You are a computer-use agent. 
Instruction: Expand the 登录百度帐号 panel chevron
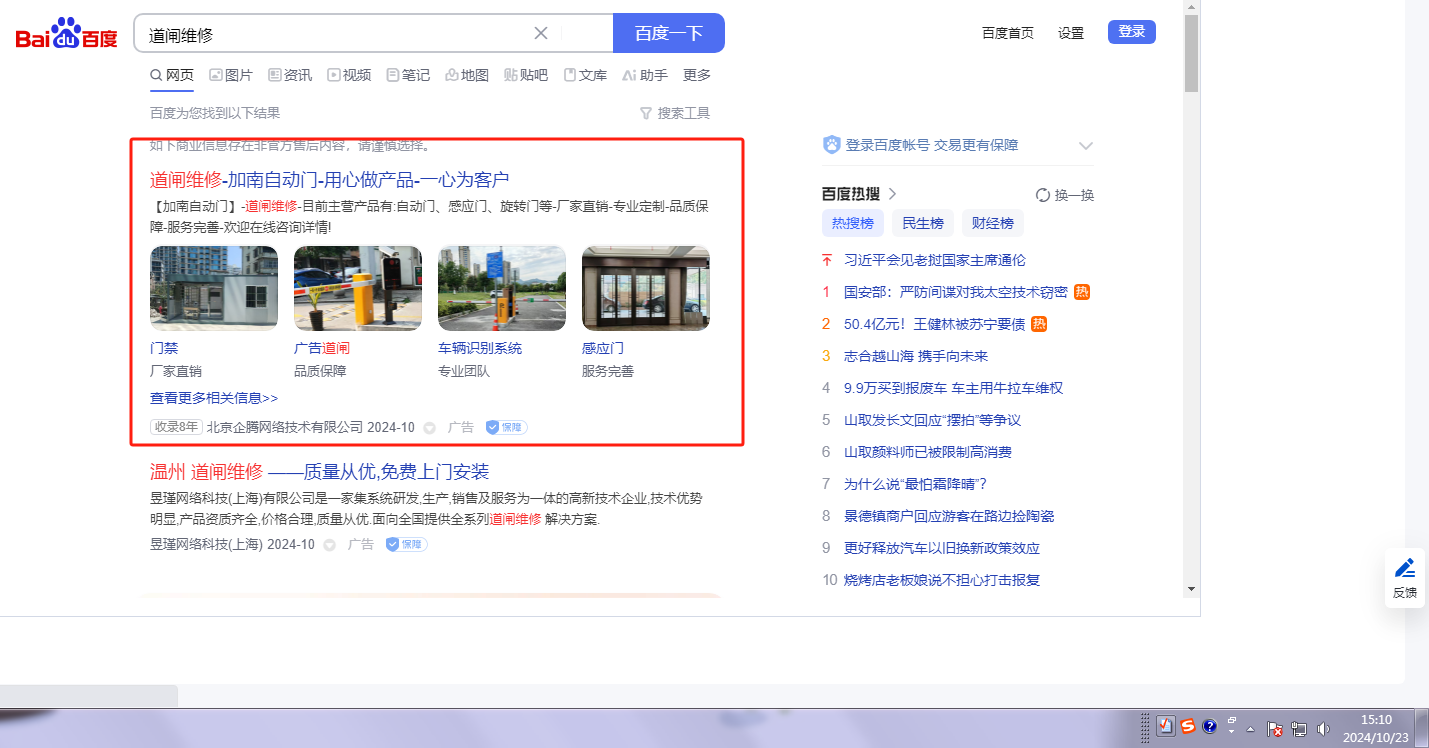click(x=1086, y=146)
